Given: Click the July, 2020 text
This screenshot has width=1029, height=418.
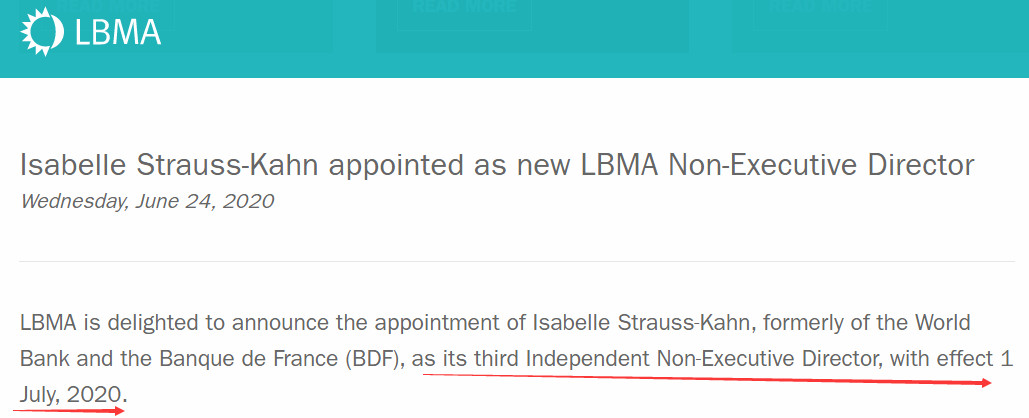Looking at the screenshot, I should [71, 395].
